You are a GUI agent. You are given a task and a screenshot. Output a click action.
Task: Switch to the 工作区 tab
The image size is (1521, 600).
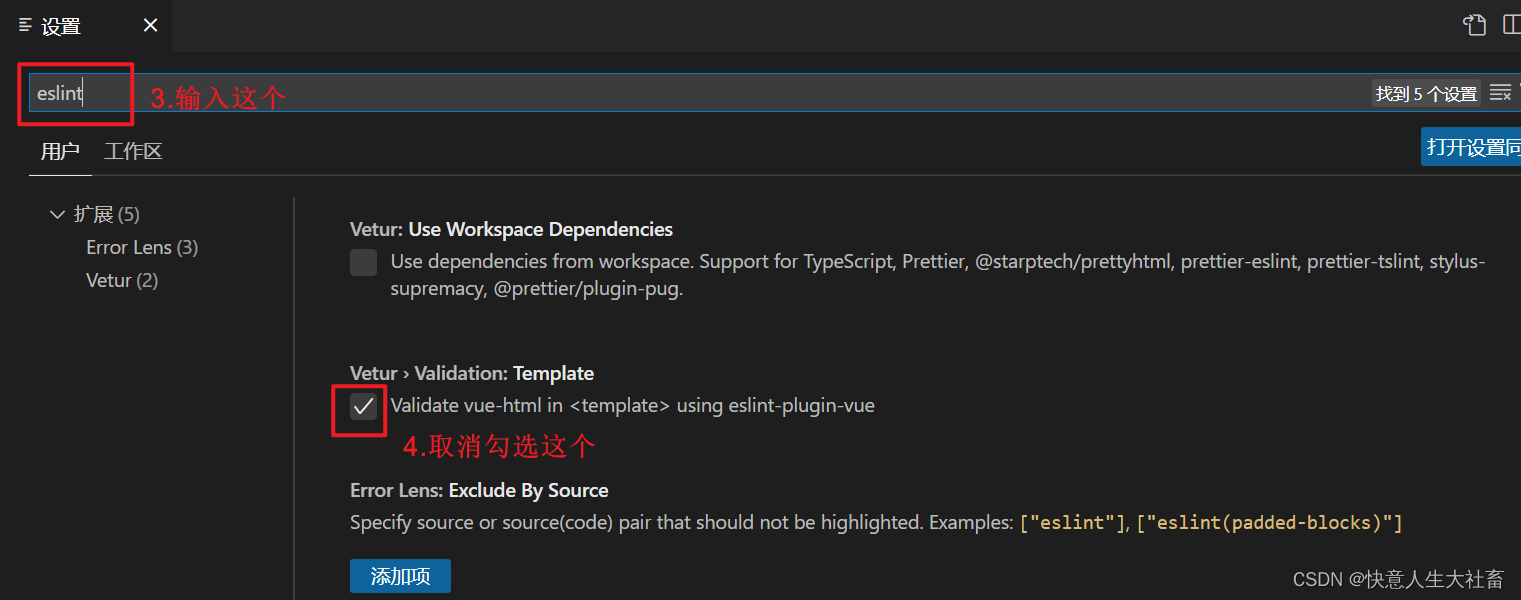(x=132, y=151)
